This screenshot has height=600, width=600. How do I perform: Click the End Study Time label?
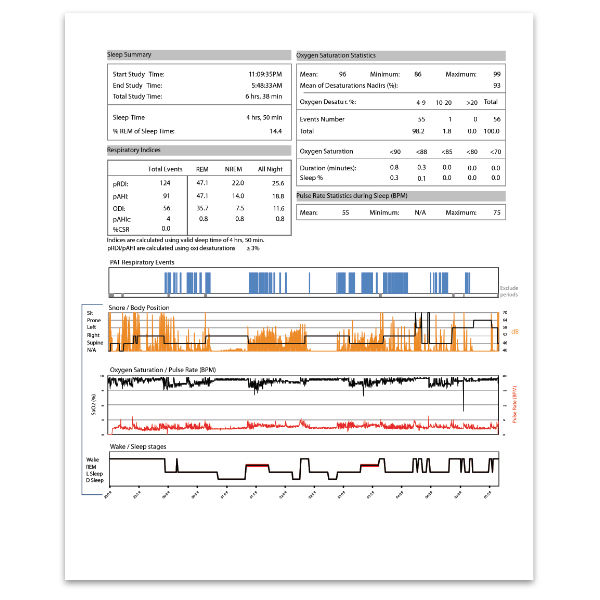click(x=137, y=85)
